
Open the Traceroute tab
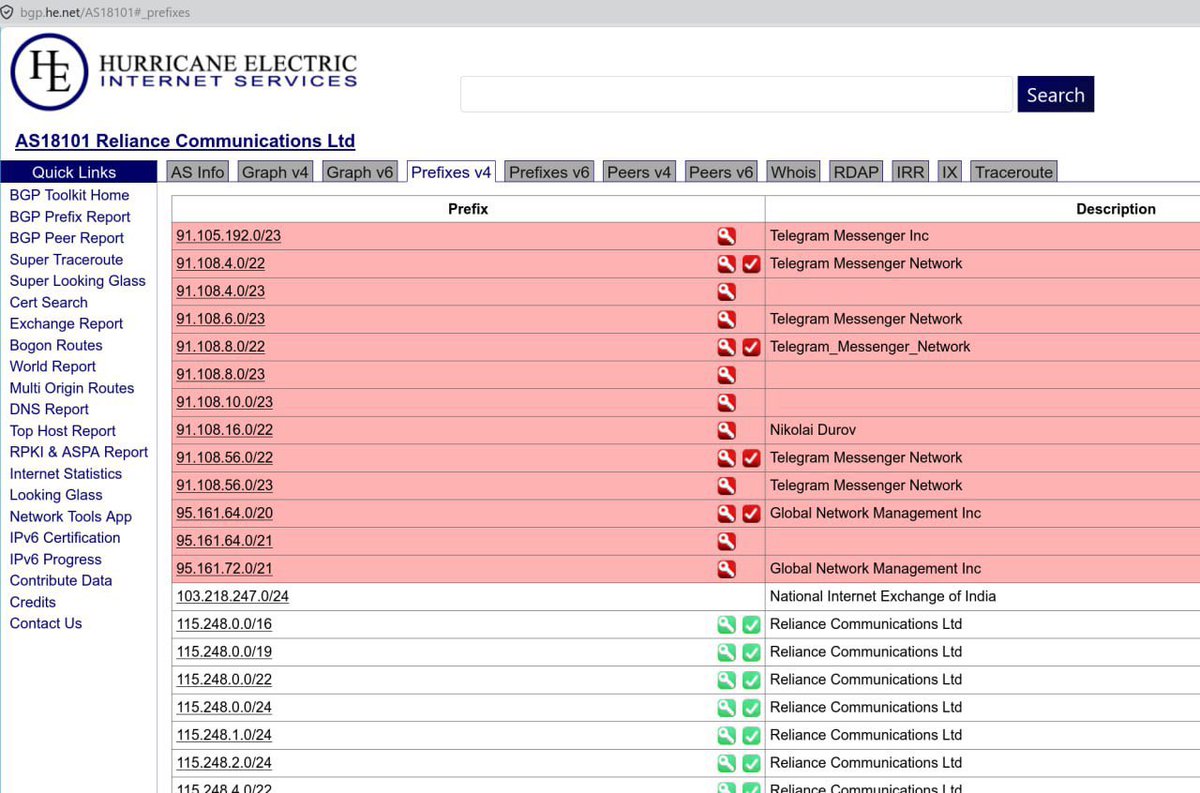[x=1014, y=172]
